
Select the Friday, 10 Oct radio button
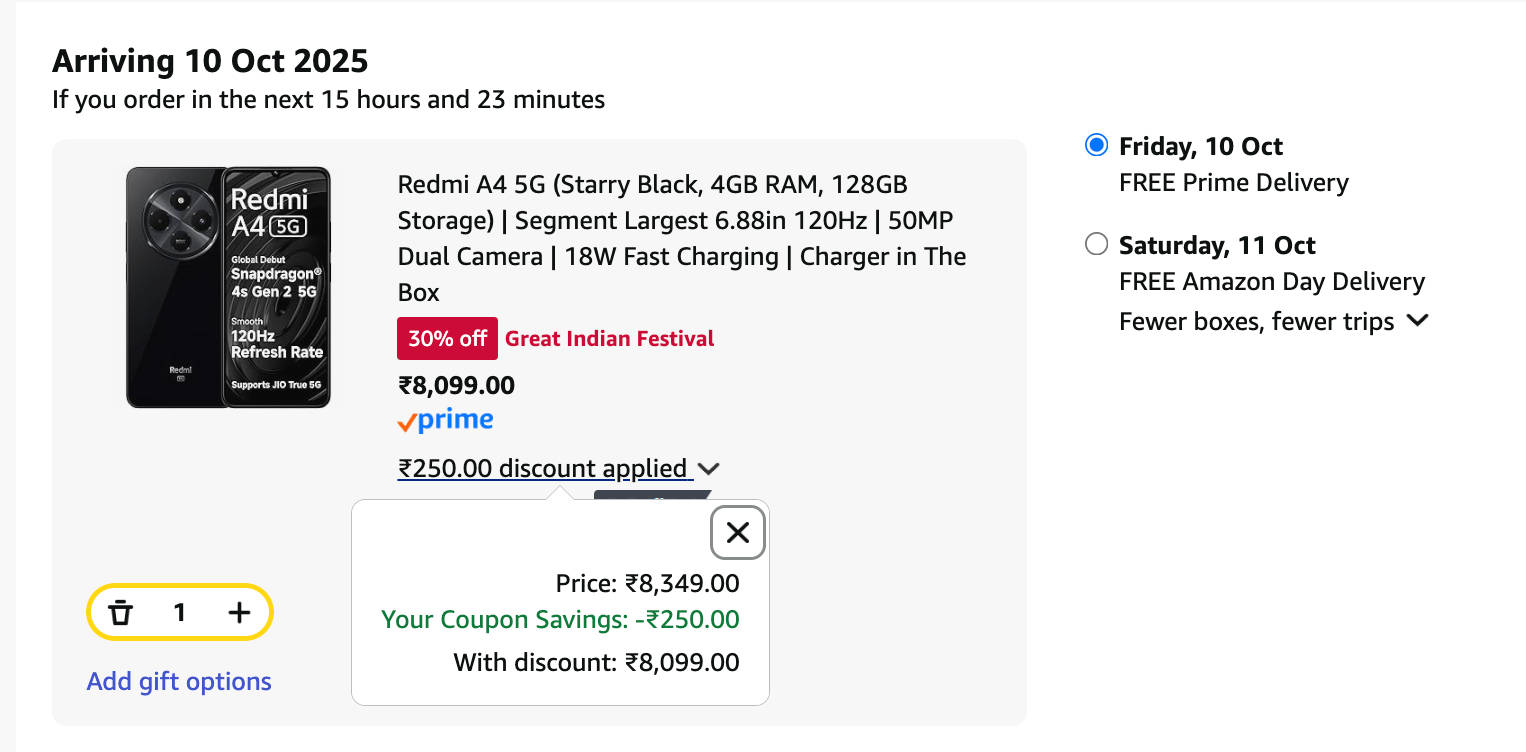pos(1097,146)
